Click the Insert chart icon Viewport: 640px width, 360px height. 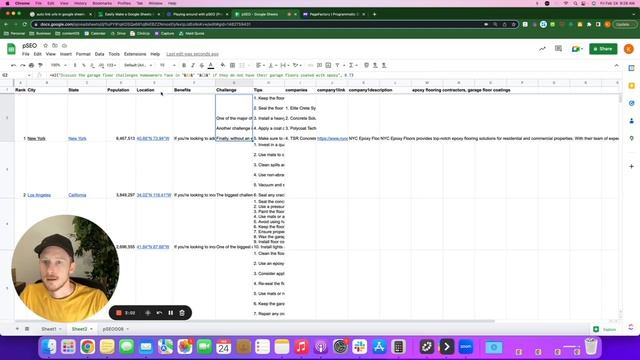point(328,65)
